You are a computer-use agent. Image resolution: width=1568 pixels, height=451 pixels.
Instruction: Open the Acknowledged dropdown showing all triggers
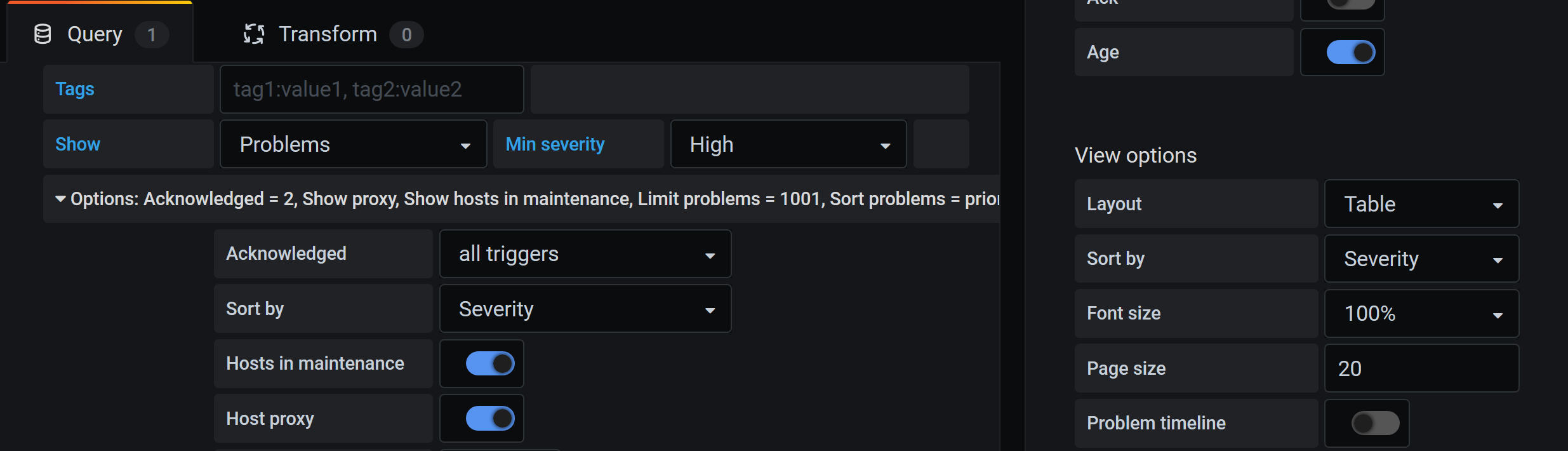point(585,253)
